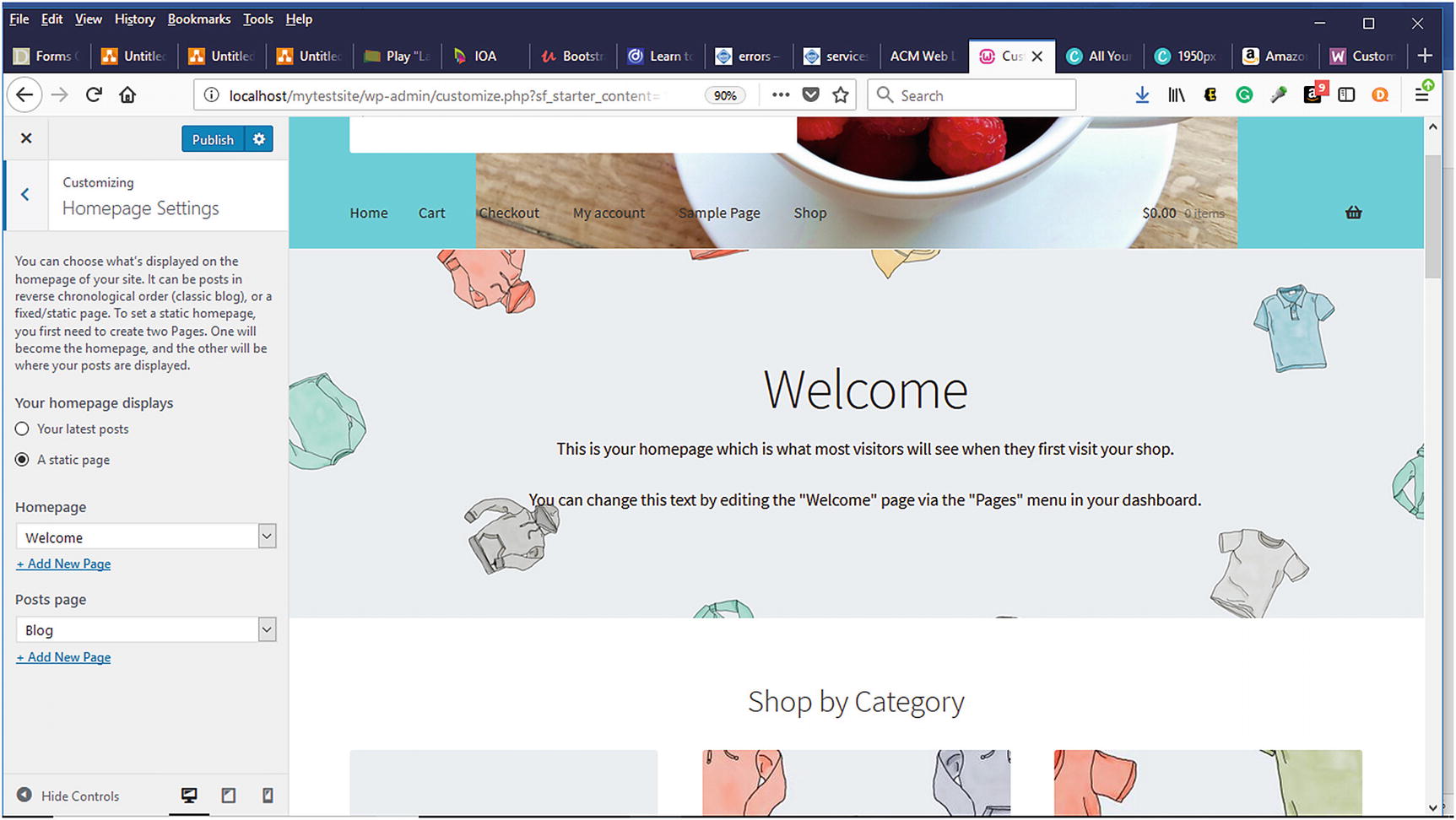Open the Firefox hamburger menu

tap(1422, 94)
